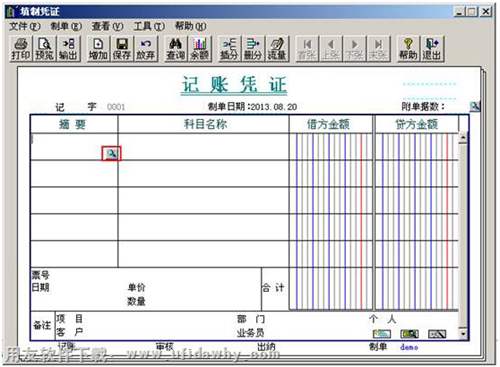Open the 查看(V) menu

click(x=107, y=26)
